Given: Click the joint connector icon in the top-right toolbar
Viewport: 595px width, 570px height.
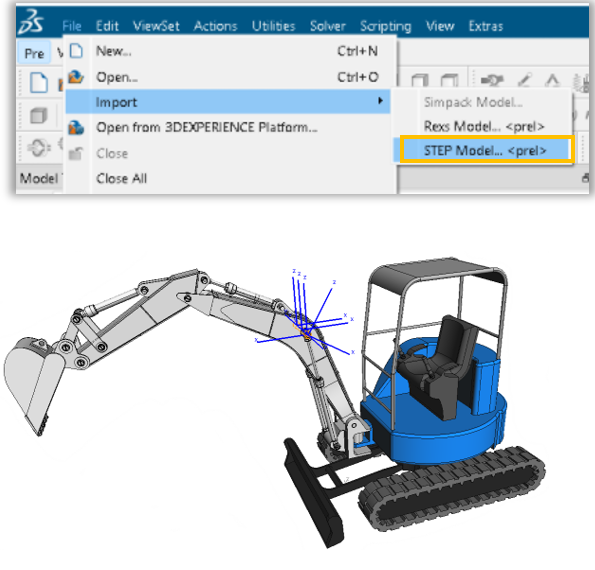Looking at the screenshot, I should point(491,80).
